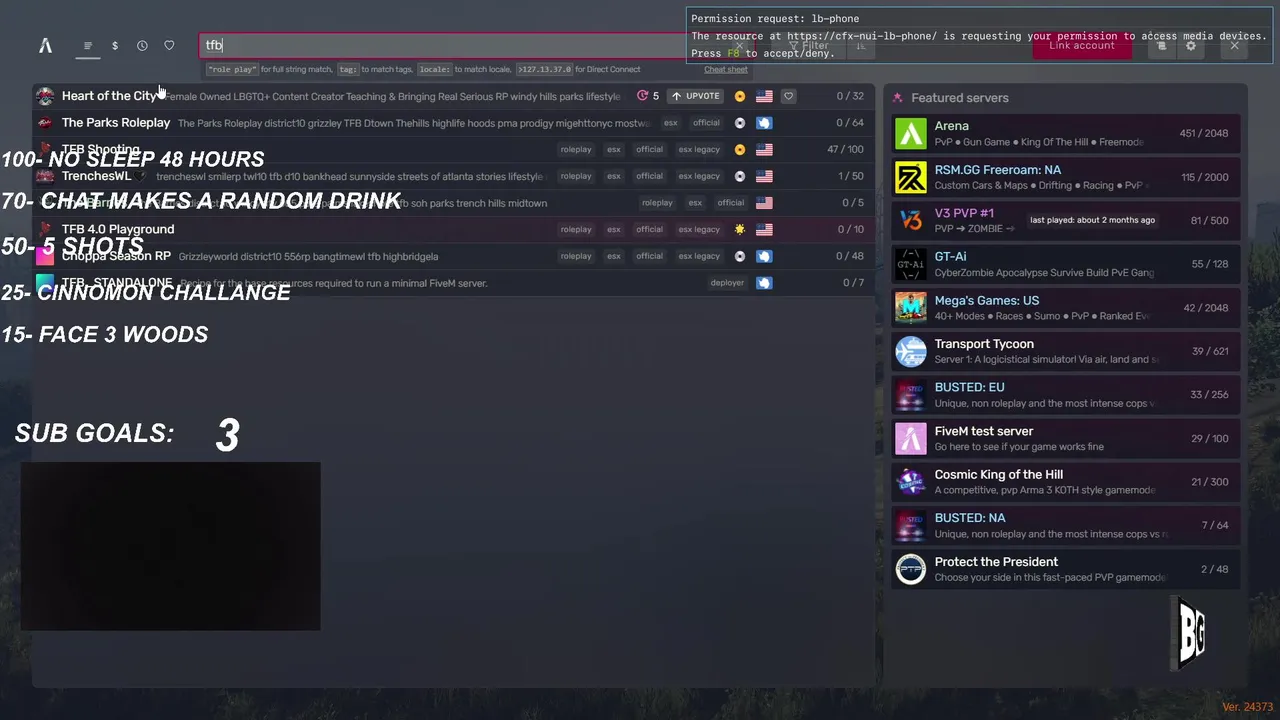Click 'esx' tag on The Parks Roleplay

pos(670,123)
